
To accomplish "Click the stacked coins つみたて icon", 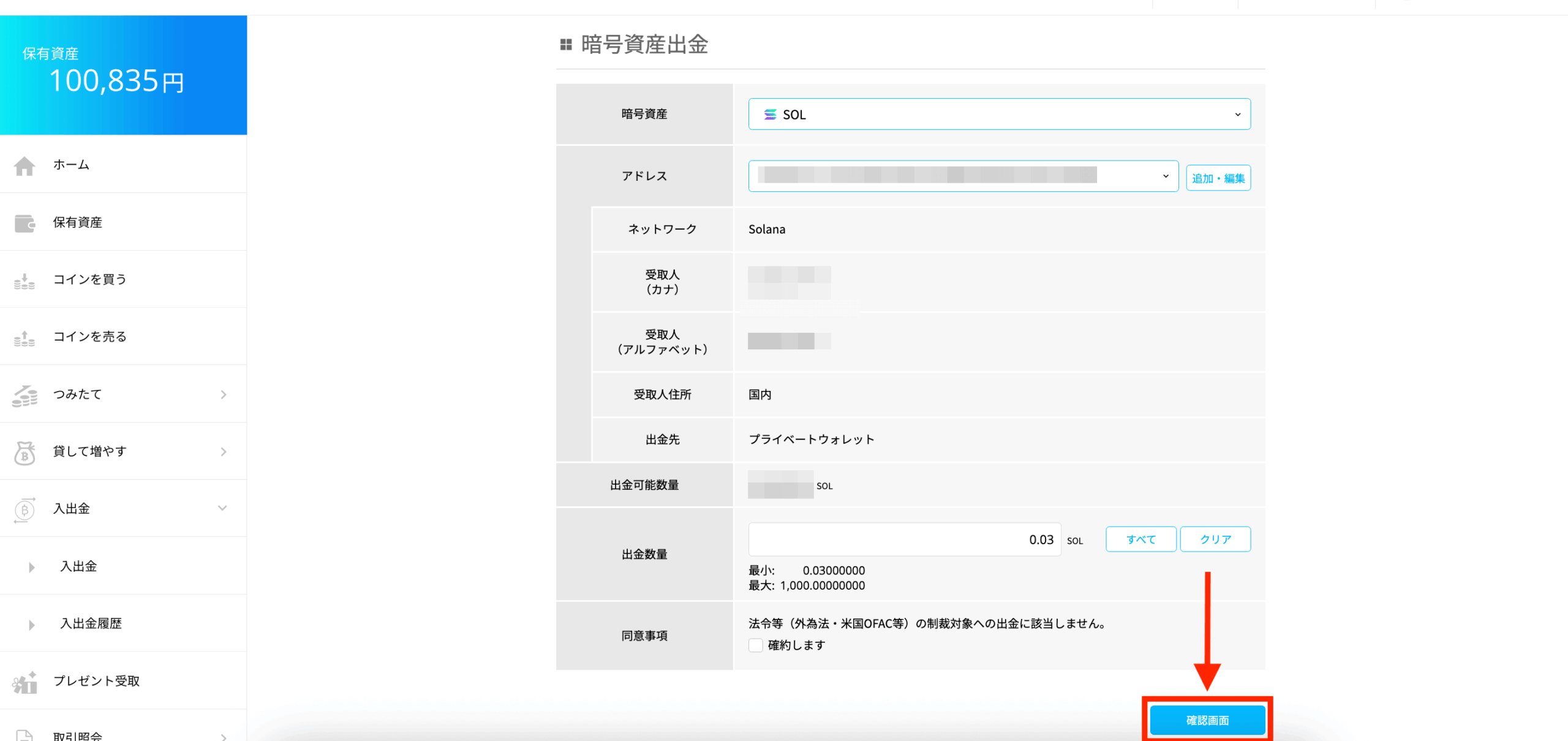I will (x=24, y=395).
